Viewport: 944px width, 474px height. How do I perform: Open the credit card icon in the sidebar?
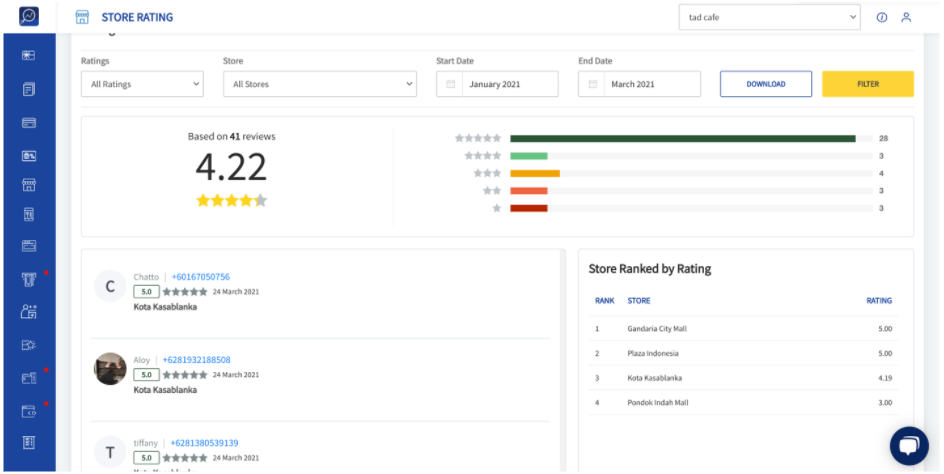[29, 123]
